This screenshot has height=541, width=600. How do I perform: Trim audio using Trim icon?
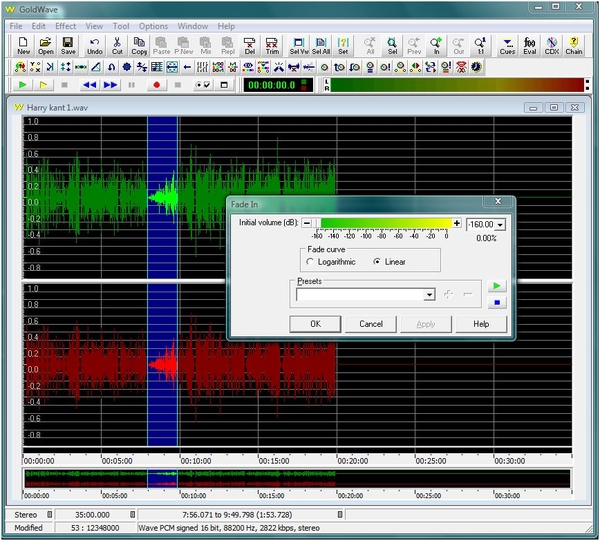coord(272,46)
